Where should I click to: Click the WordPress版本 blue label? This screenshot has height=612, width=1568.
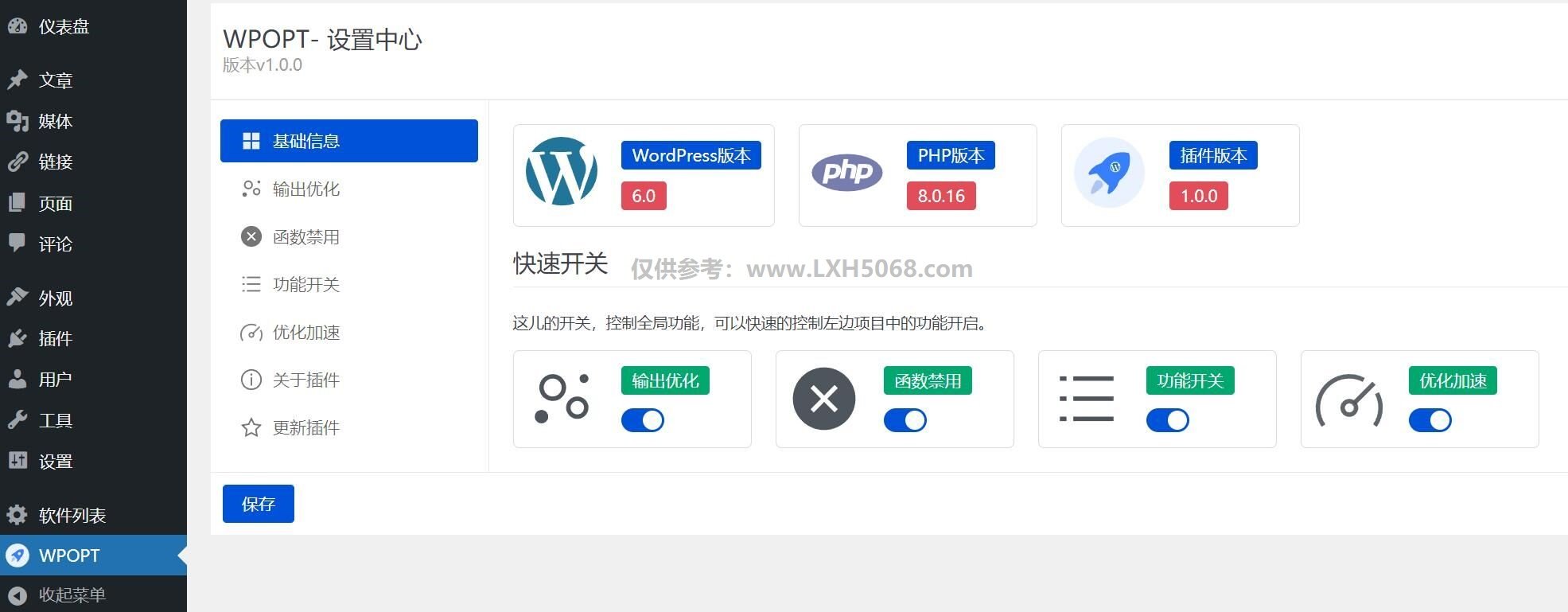pos(691,155)
